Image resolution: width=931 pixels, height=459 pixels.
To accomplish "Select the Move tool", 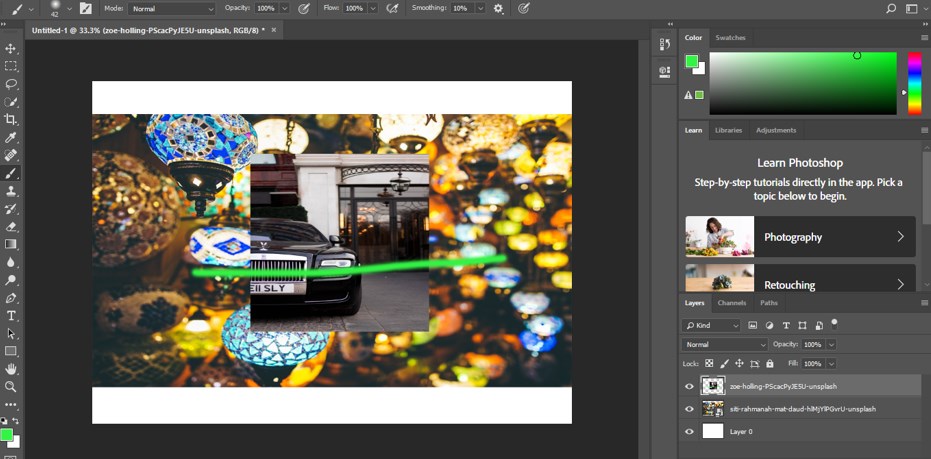I will [x=10, y=48].
